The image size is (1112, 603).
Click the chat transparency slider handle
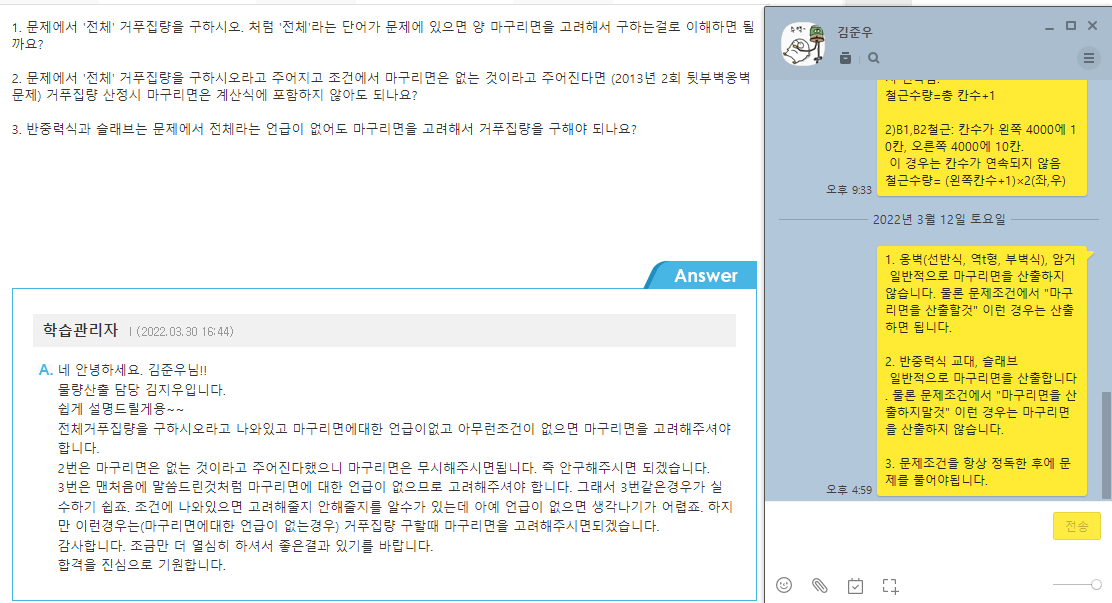click(1096, 585)
